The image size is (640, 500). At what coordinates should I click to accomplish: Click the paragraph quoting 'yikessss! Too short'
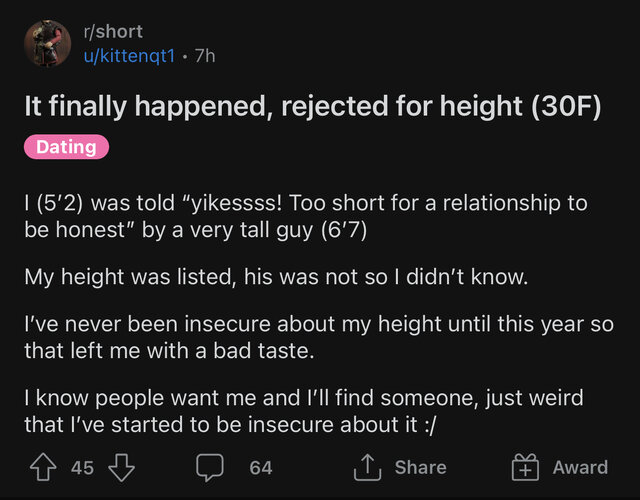click(x=305, y=216)
